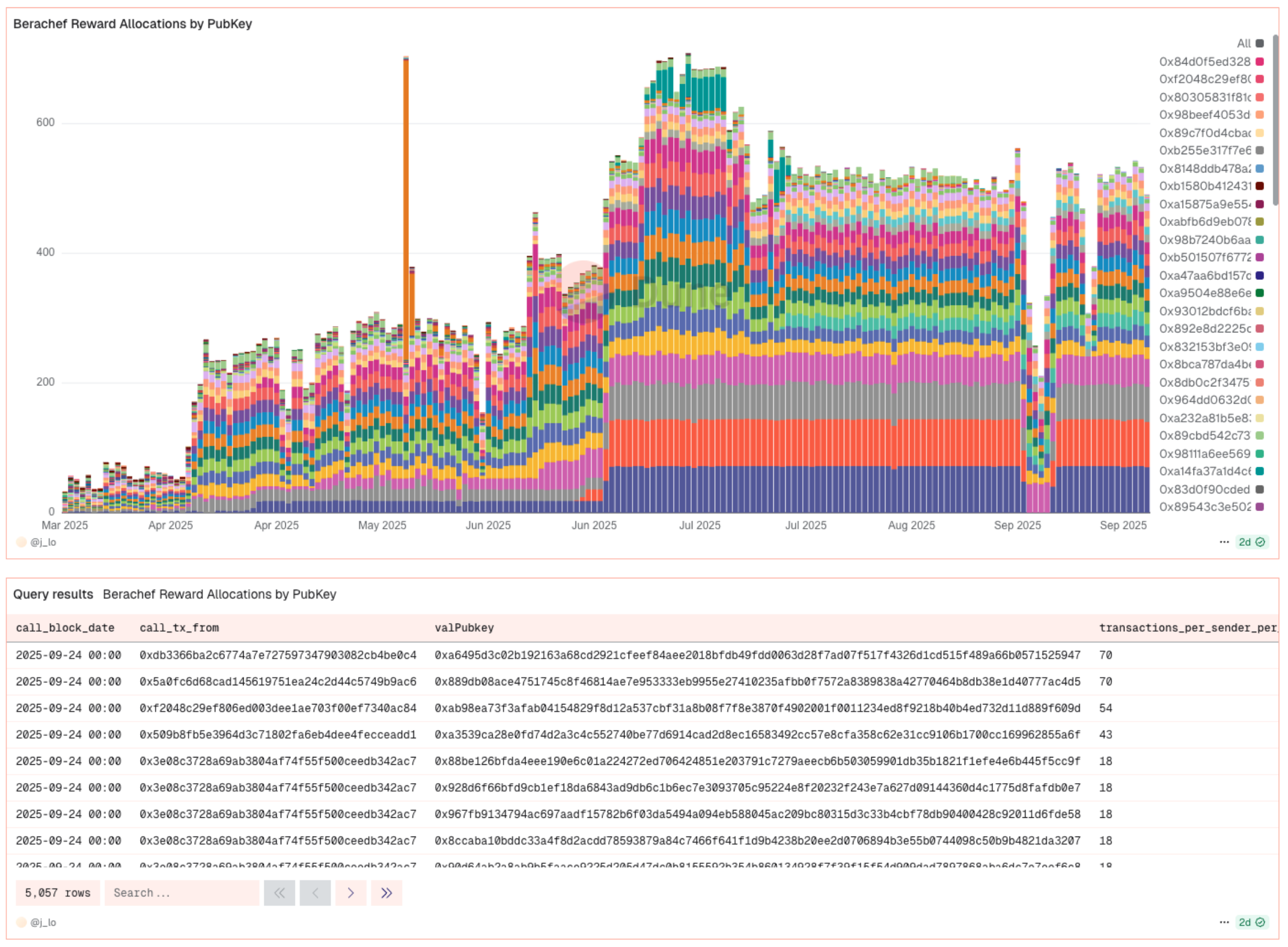
Task: Click the legend's vertical scrollbar
Action: click(x=1275, y=121)
